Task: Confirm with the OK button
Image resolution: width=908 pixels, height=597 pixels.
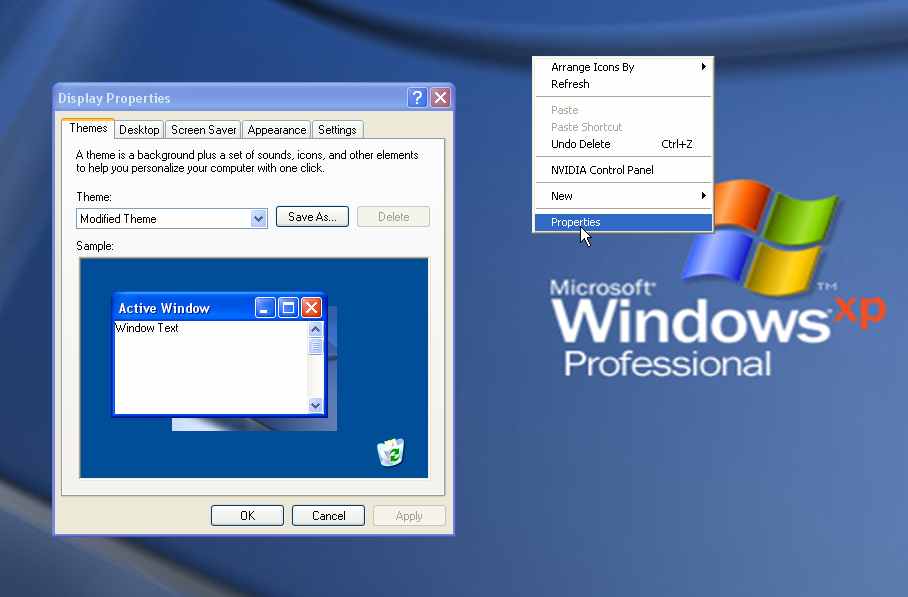Action: [x=247, y=515]
